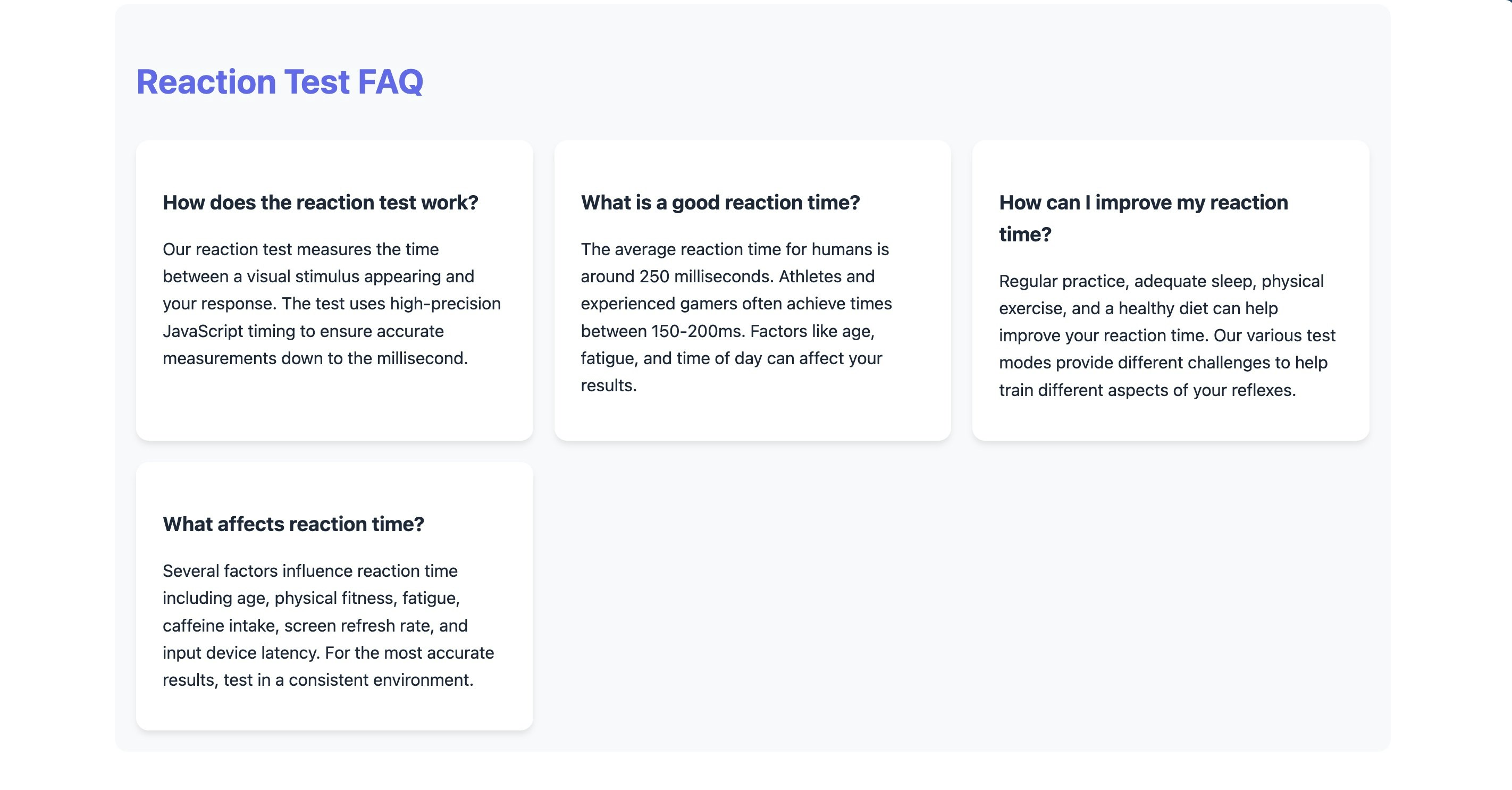Click the "Reaction Test FAQ" heading
Image resolution: width=1512 pixels, height=790 pixels.
click(280, 81)
